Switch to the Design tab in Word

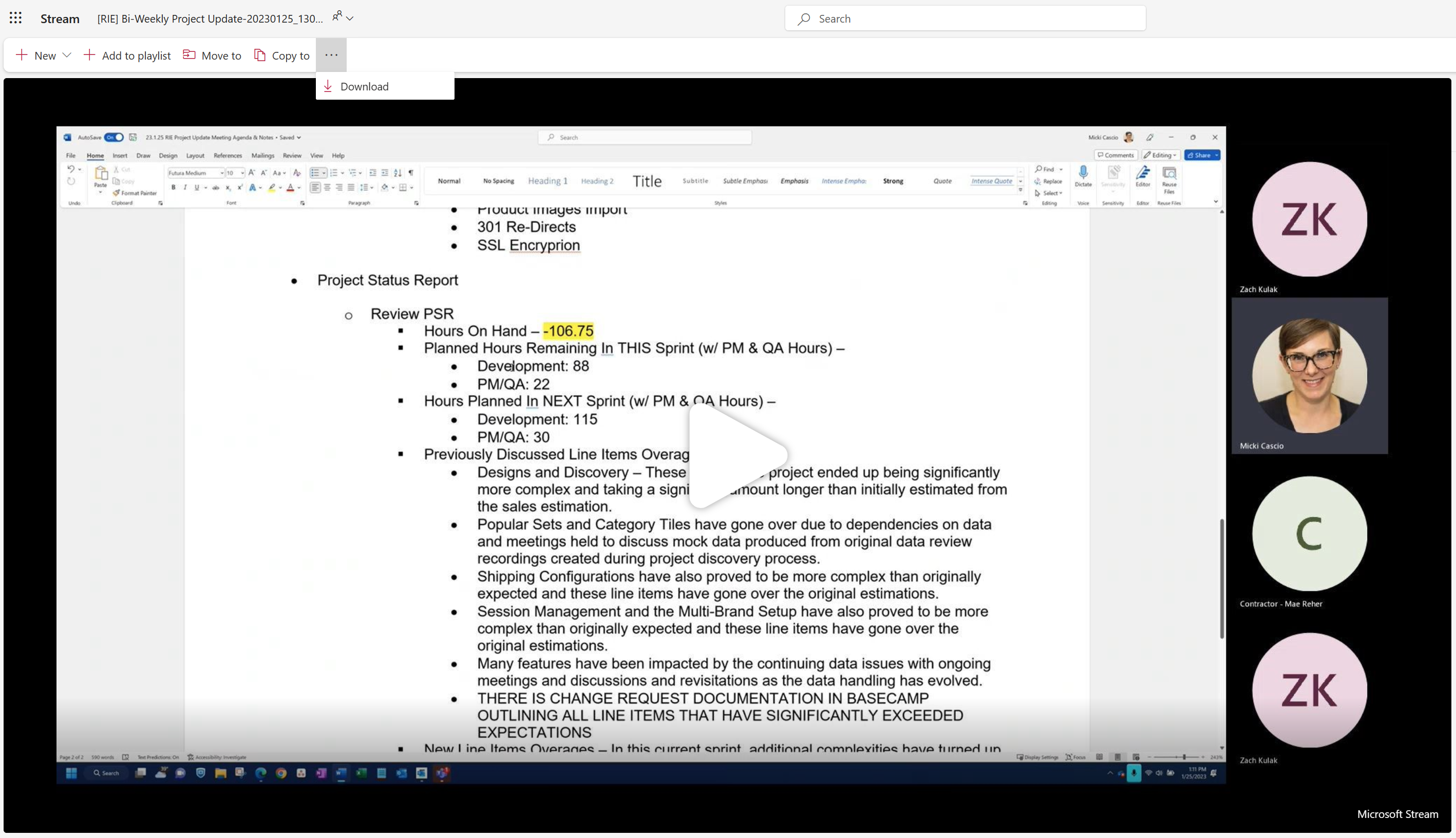168,155
